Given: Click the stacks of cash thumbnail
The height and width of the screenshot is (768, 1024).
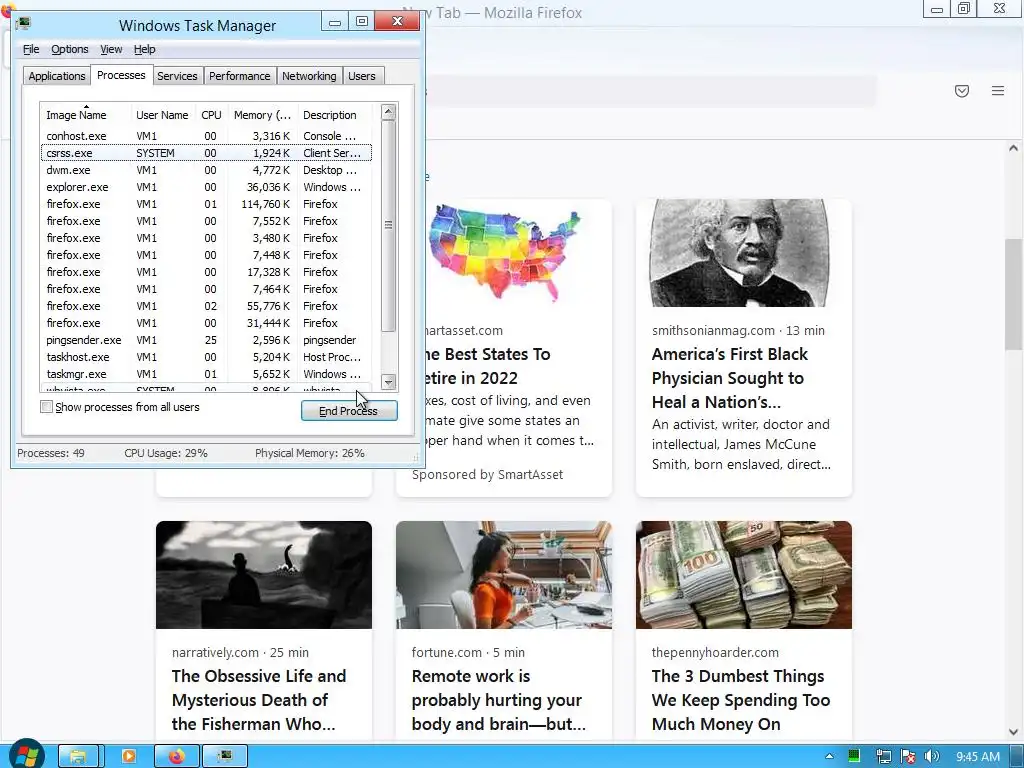Looking at the screenshot, I should (744, 575).
